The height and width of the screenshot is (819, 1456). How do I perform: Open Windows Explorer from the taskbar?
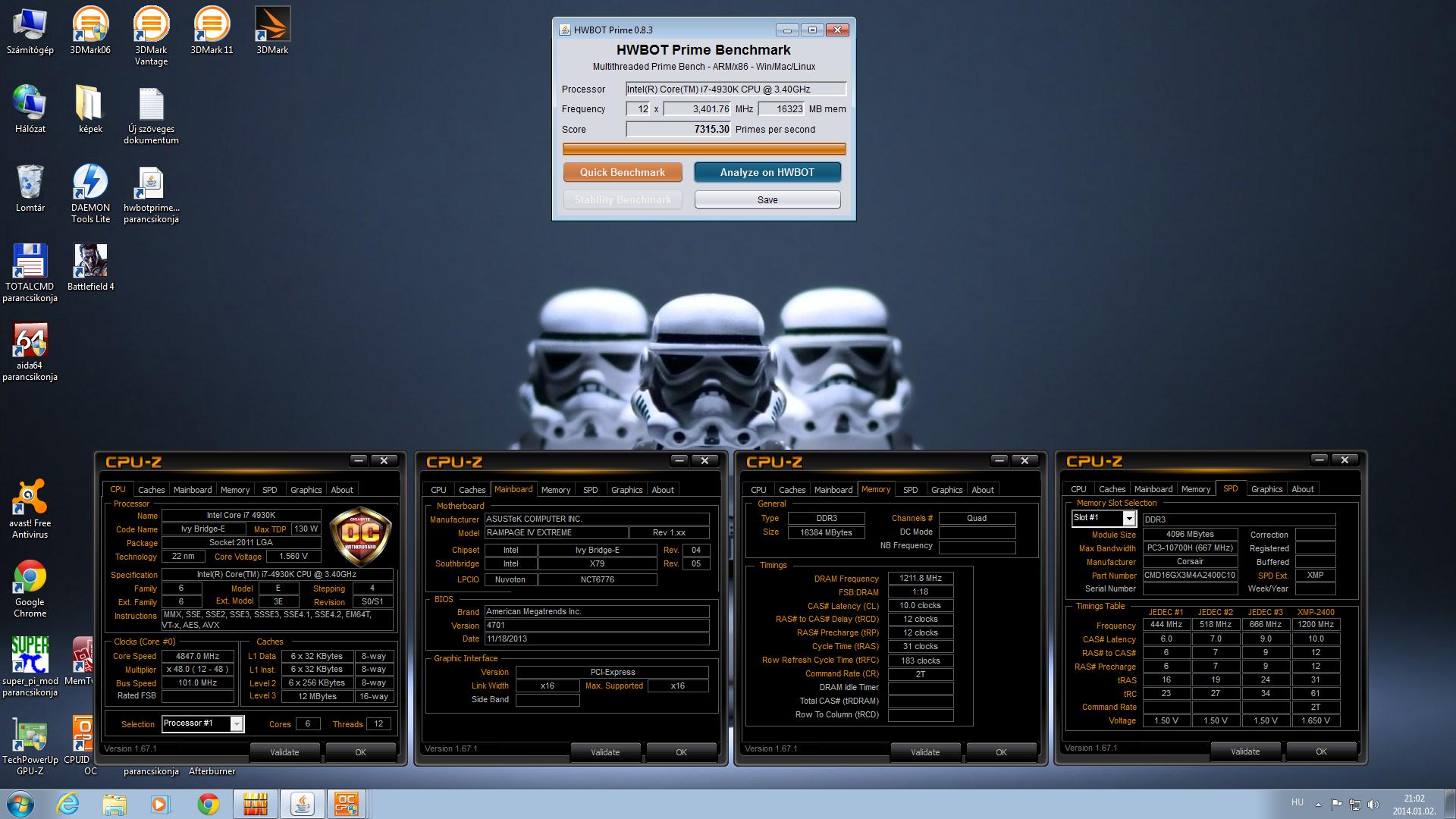(x=115, y=804)
